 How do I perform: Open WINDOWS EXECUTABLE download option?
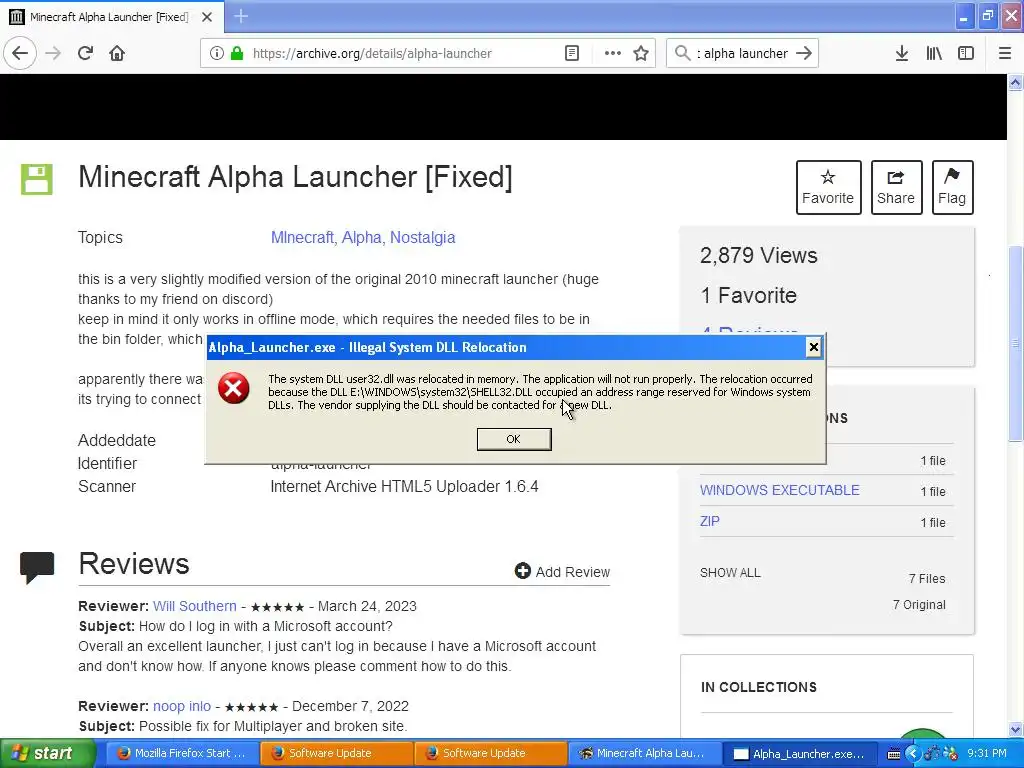tap(780, 490)
